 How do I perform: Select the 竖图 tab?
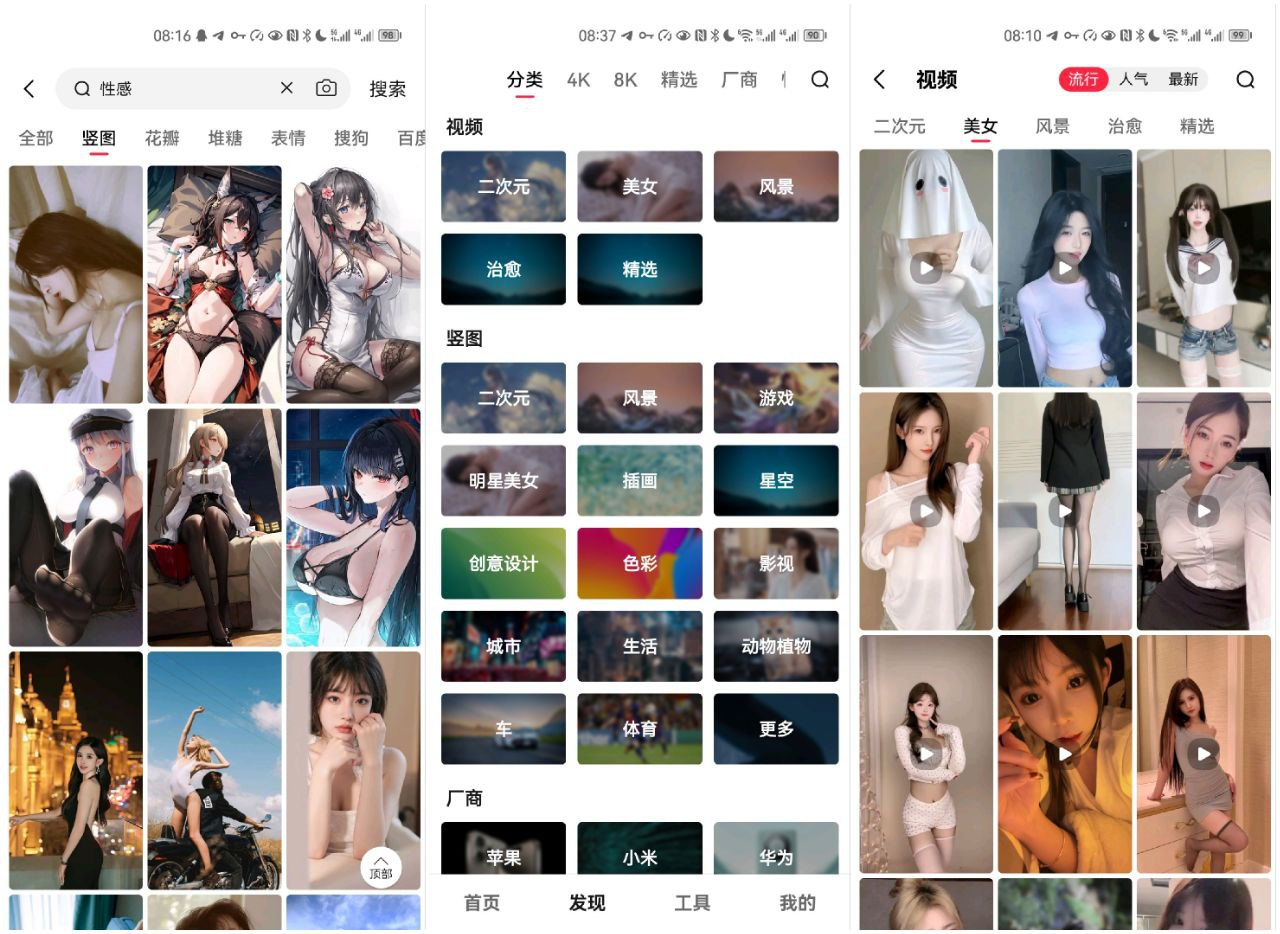point(99,138)
